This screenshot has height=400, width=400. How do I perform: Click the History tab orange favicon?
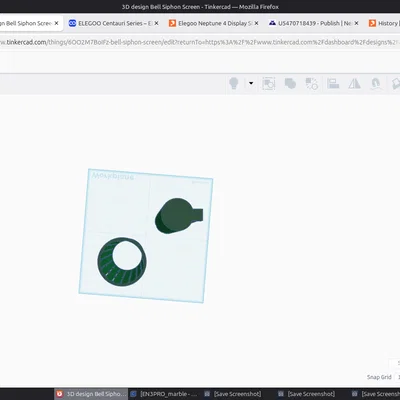click(372, 23)
